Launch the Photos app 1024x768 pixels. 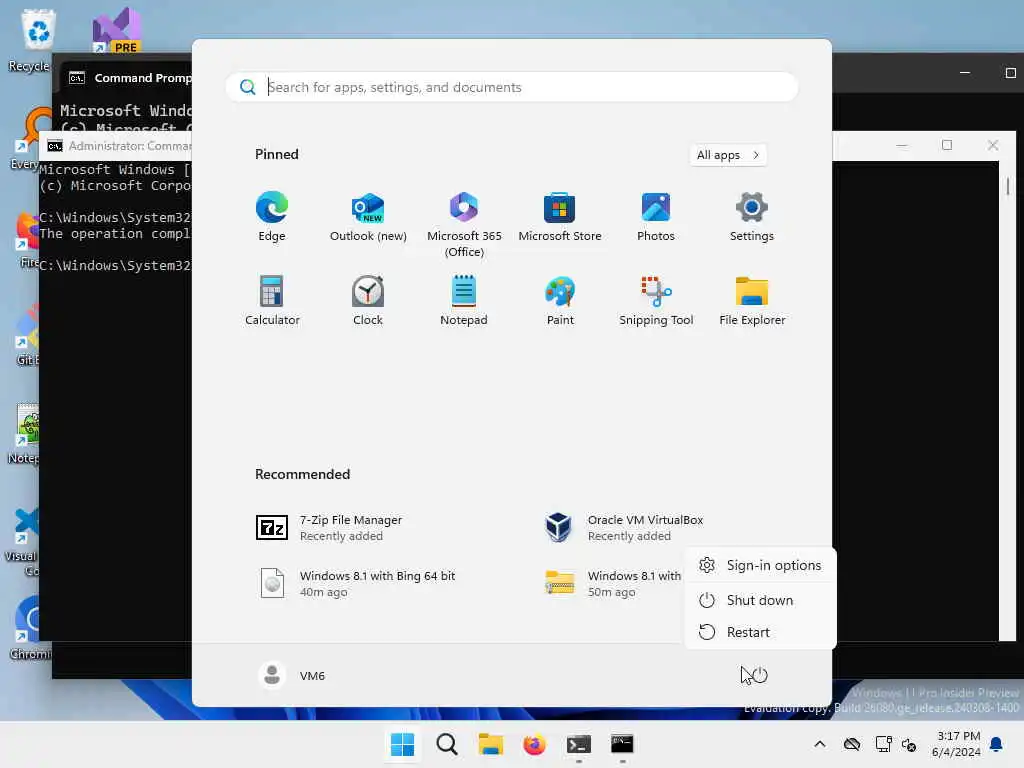(x=656, y=217)
